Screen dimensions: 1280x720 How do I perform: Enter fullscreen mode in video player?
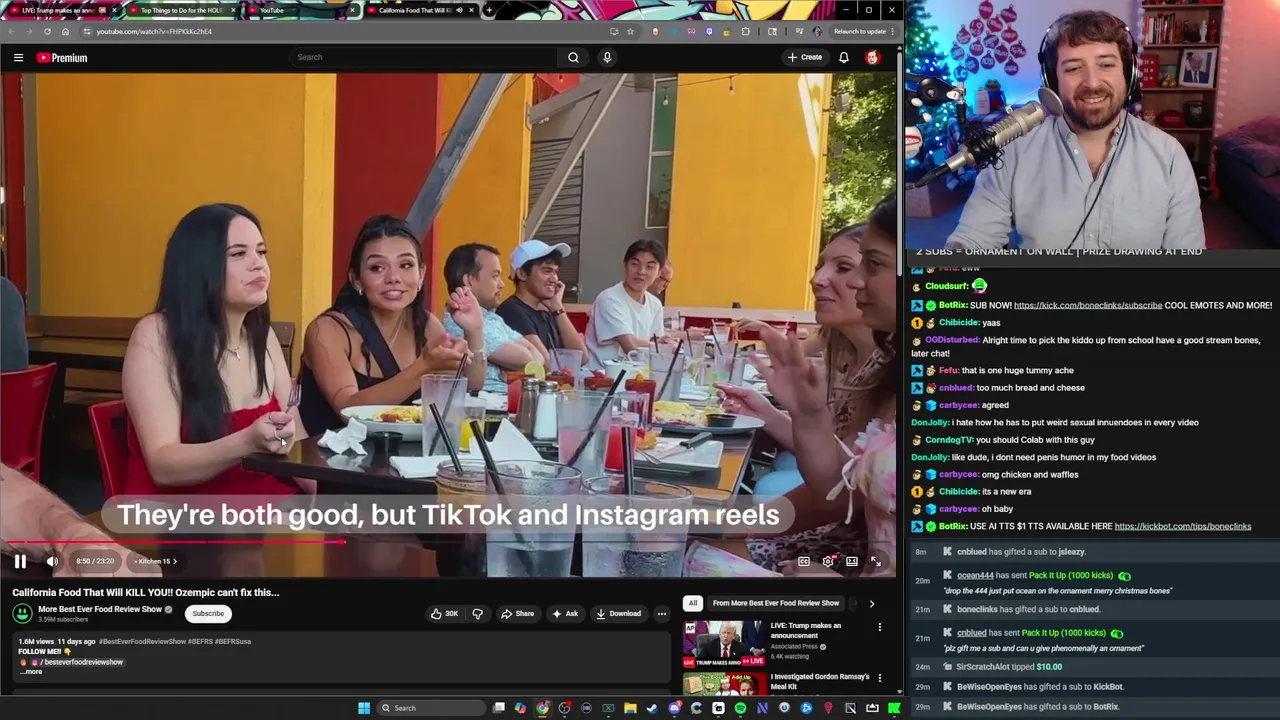coord(876,561)
